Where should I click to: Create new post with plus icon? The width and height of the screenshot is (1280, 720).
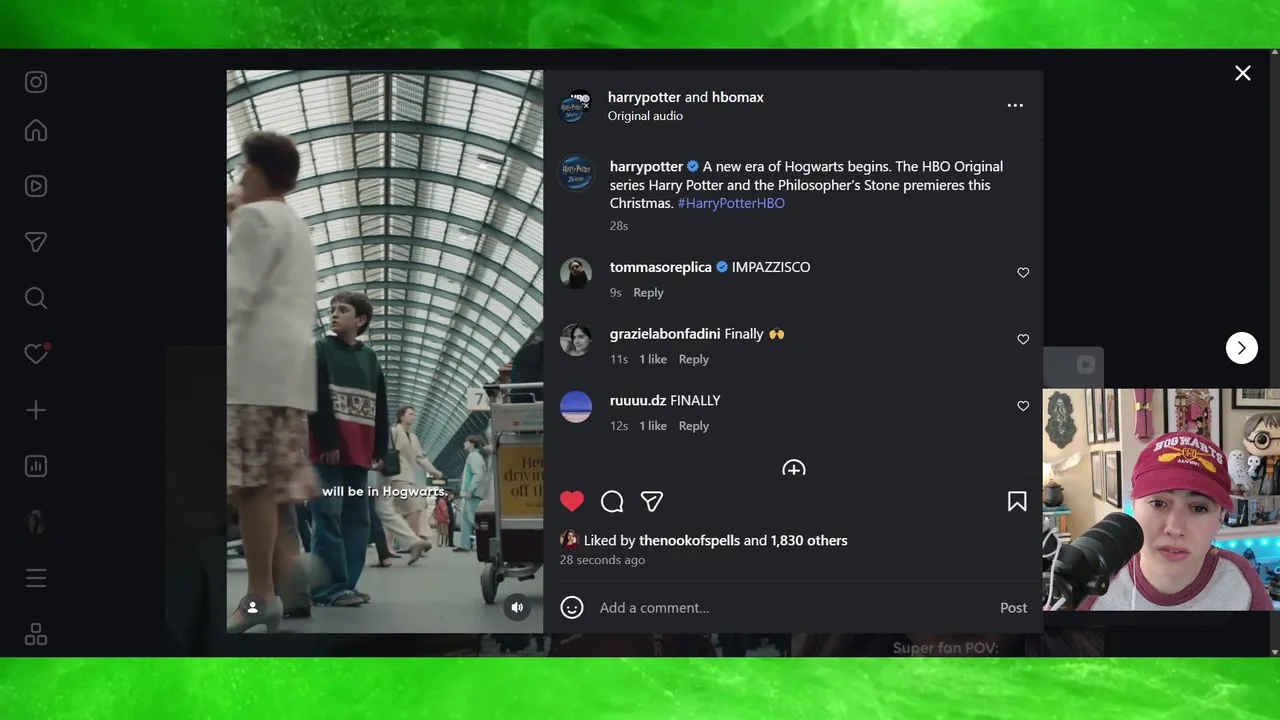coord(36,410)
